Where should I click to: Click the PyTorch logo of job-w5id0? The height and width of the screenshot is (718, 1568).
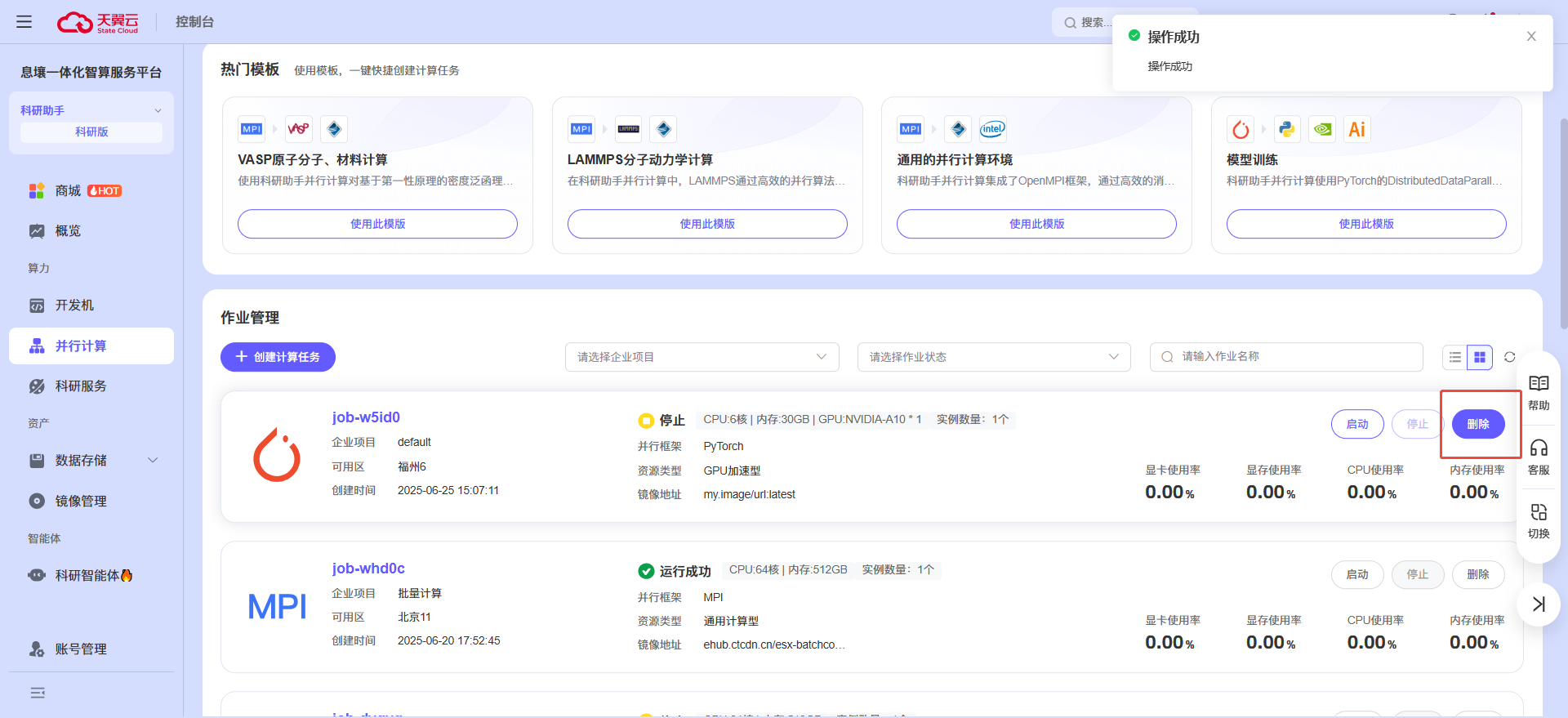point(277,455)
